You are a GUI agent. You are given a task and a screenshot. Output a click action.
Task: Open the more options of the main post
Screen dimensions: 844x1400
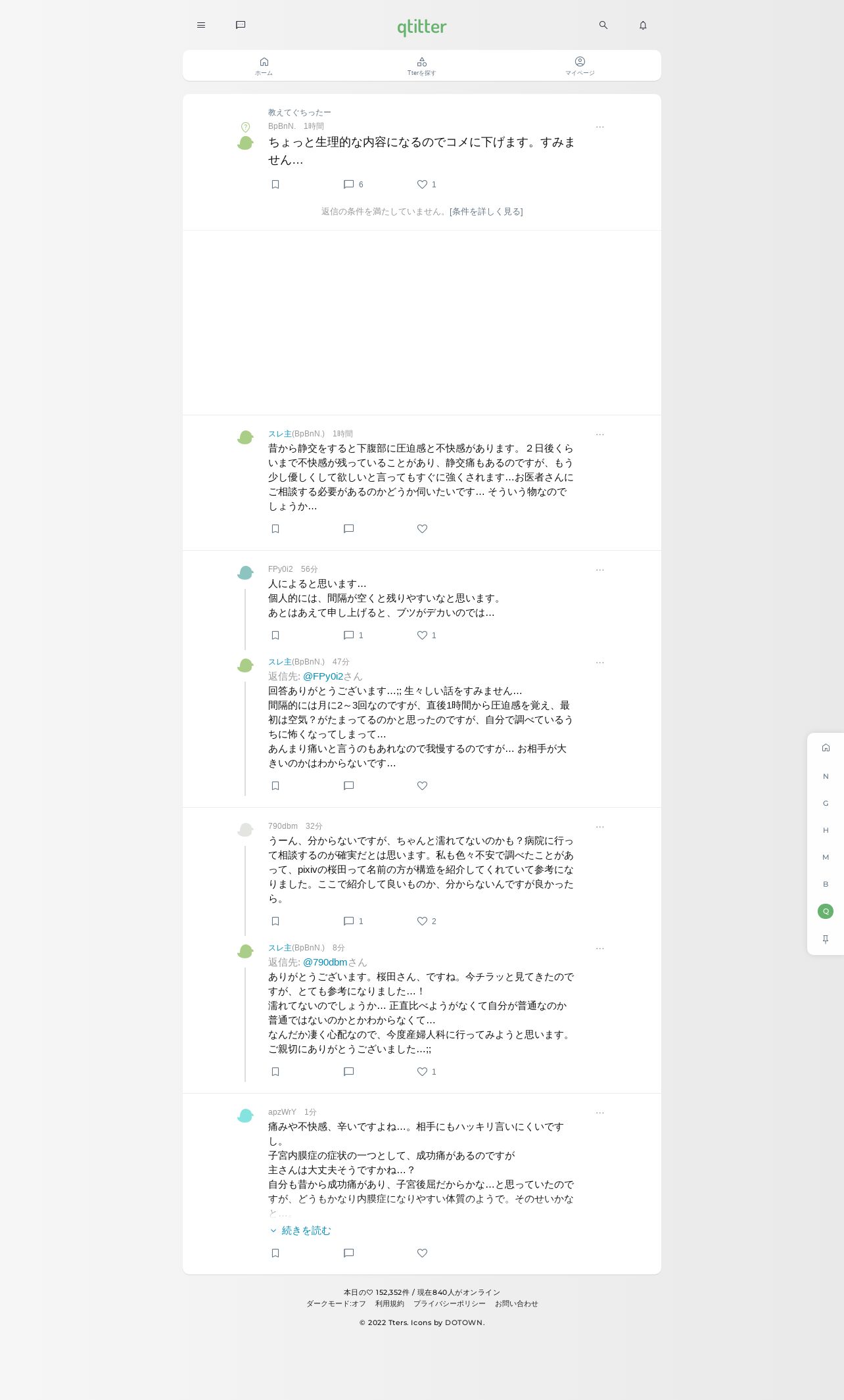pos(600,127)
